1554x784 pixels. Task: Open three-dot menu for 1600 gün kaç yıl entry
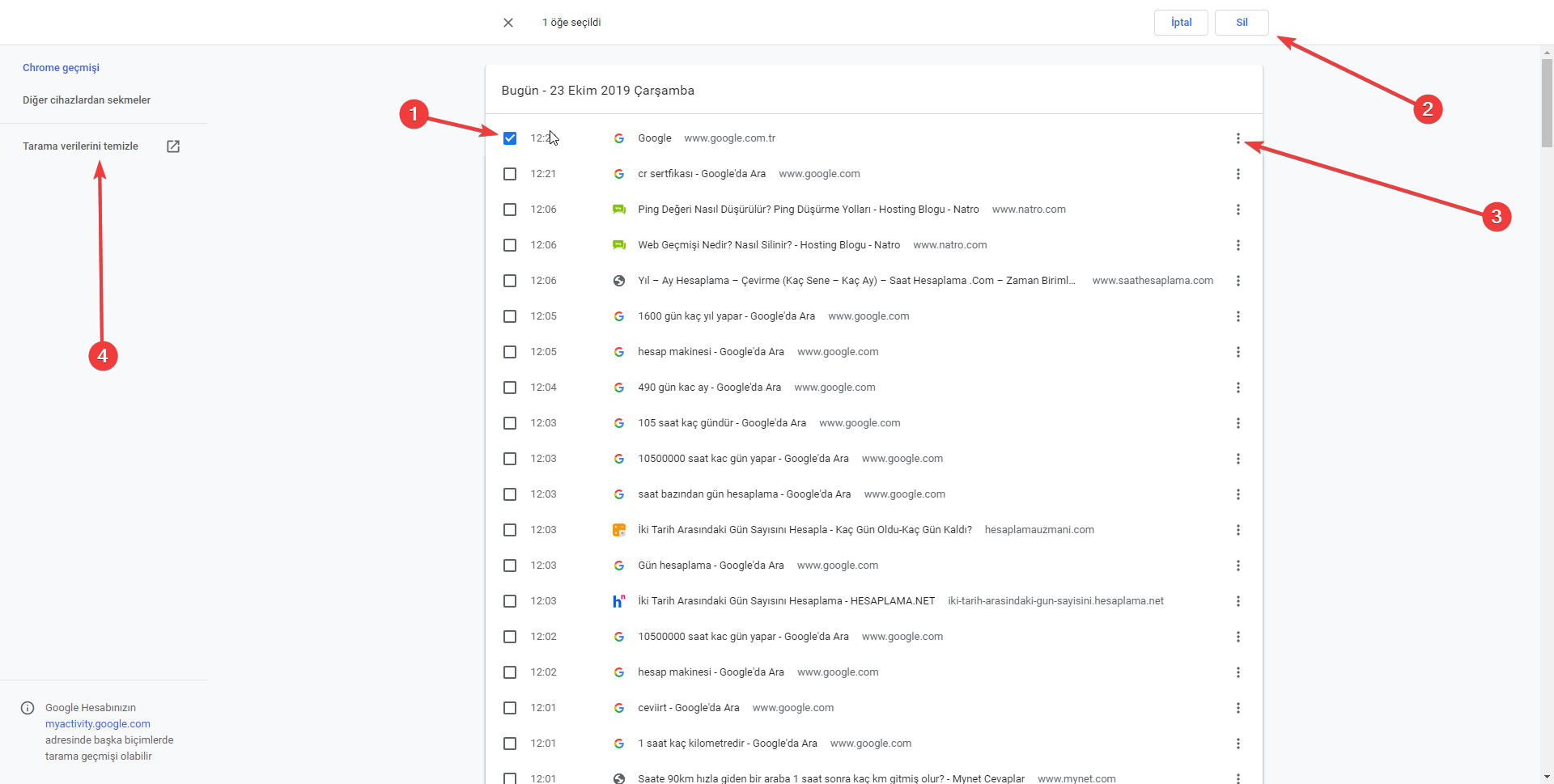[1238, 316]
